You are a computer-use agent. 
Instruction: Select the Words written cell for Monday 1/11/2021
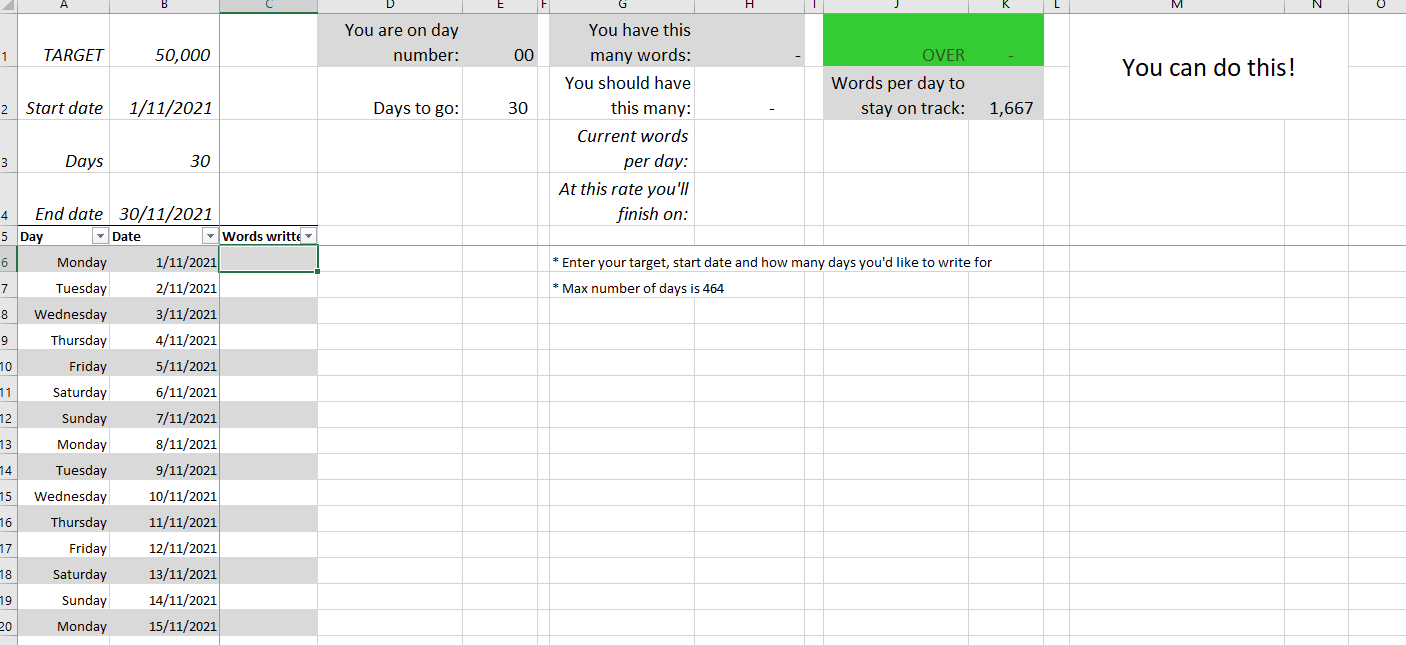[x=268, y=261]
